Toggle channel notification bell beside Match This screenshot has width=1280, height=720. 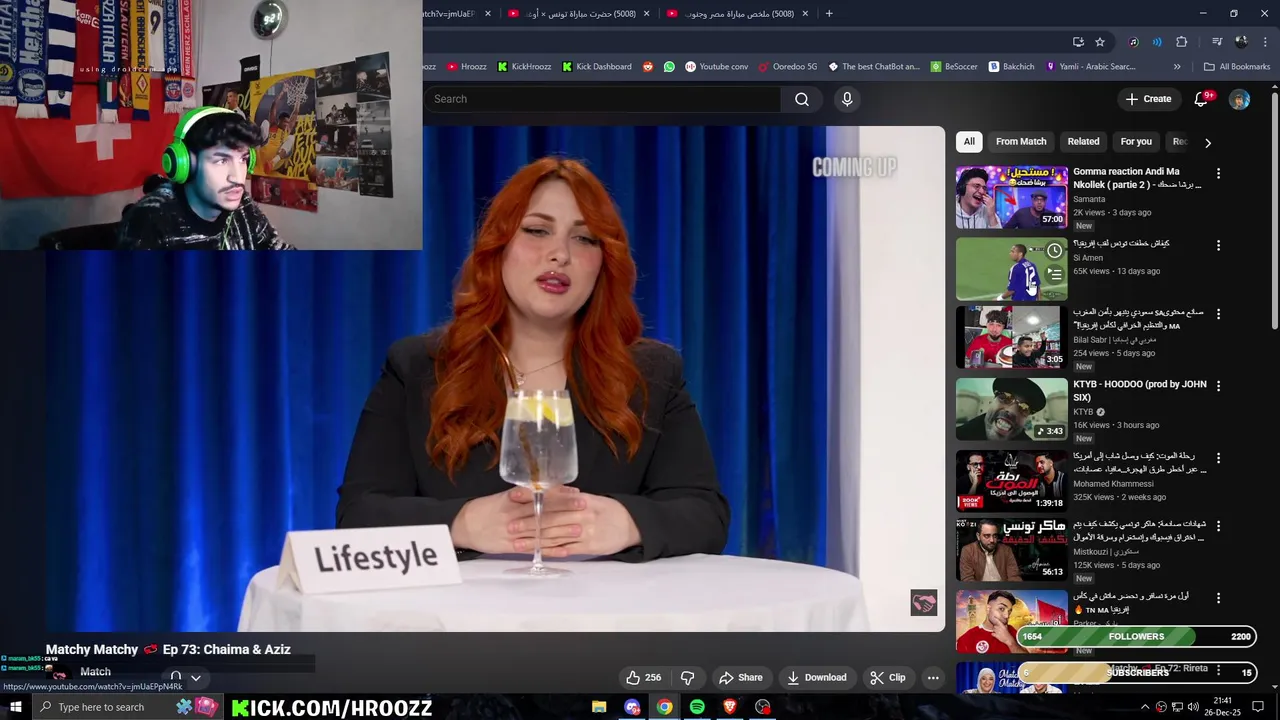(176, 677)
